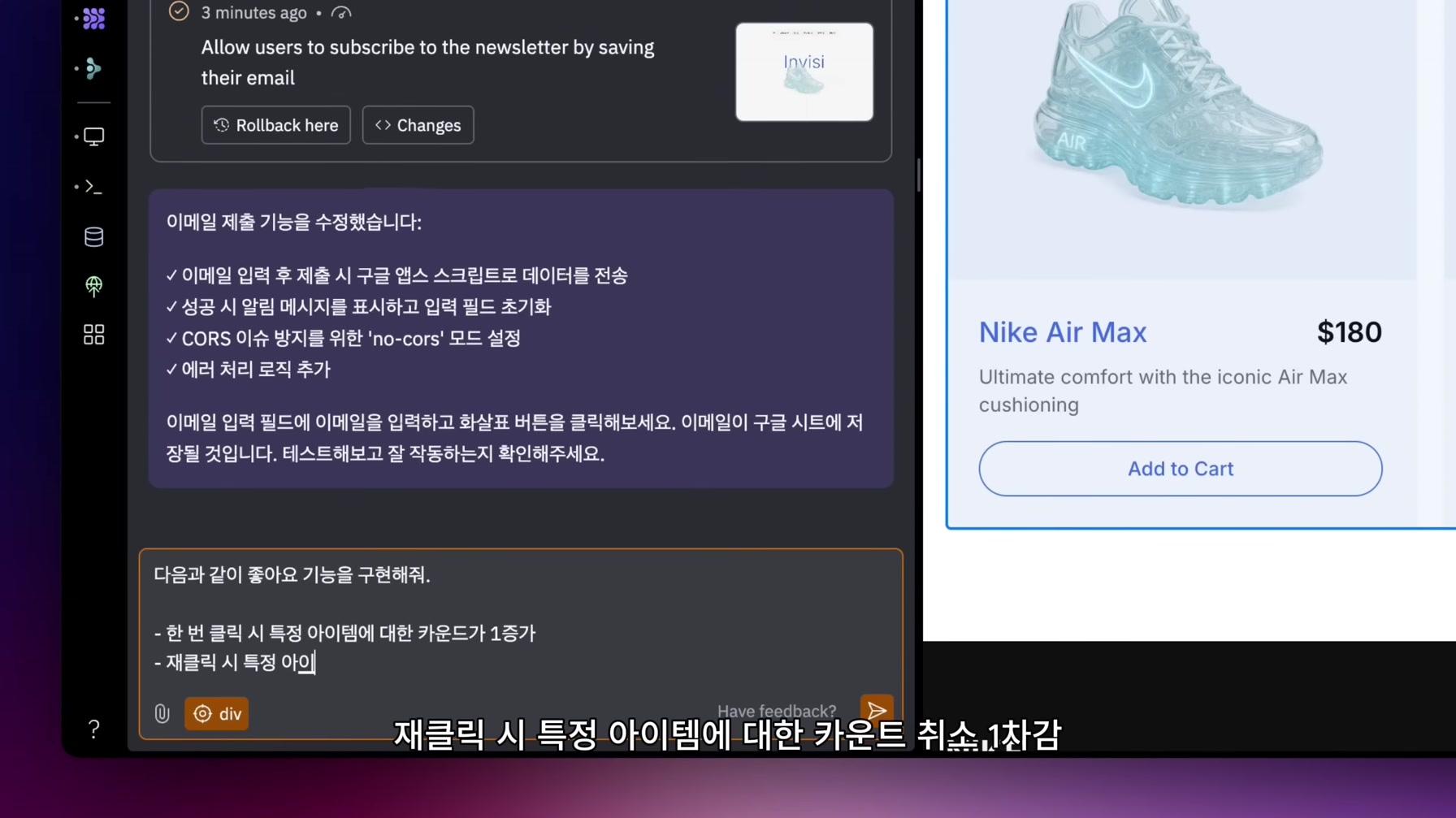Click the '이메일 제출 기능을 수정했습니다' heading
Image resolution: width=1456 pixels, height=818 pixels.
(x=294, y=222)
